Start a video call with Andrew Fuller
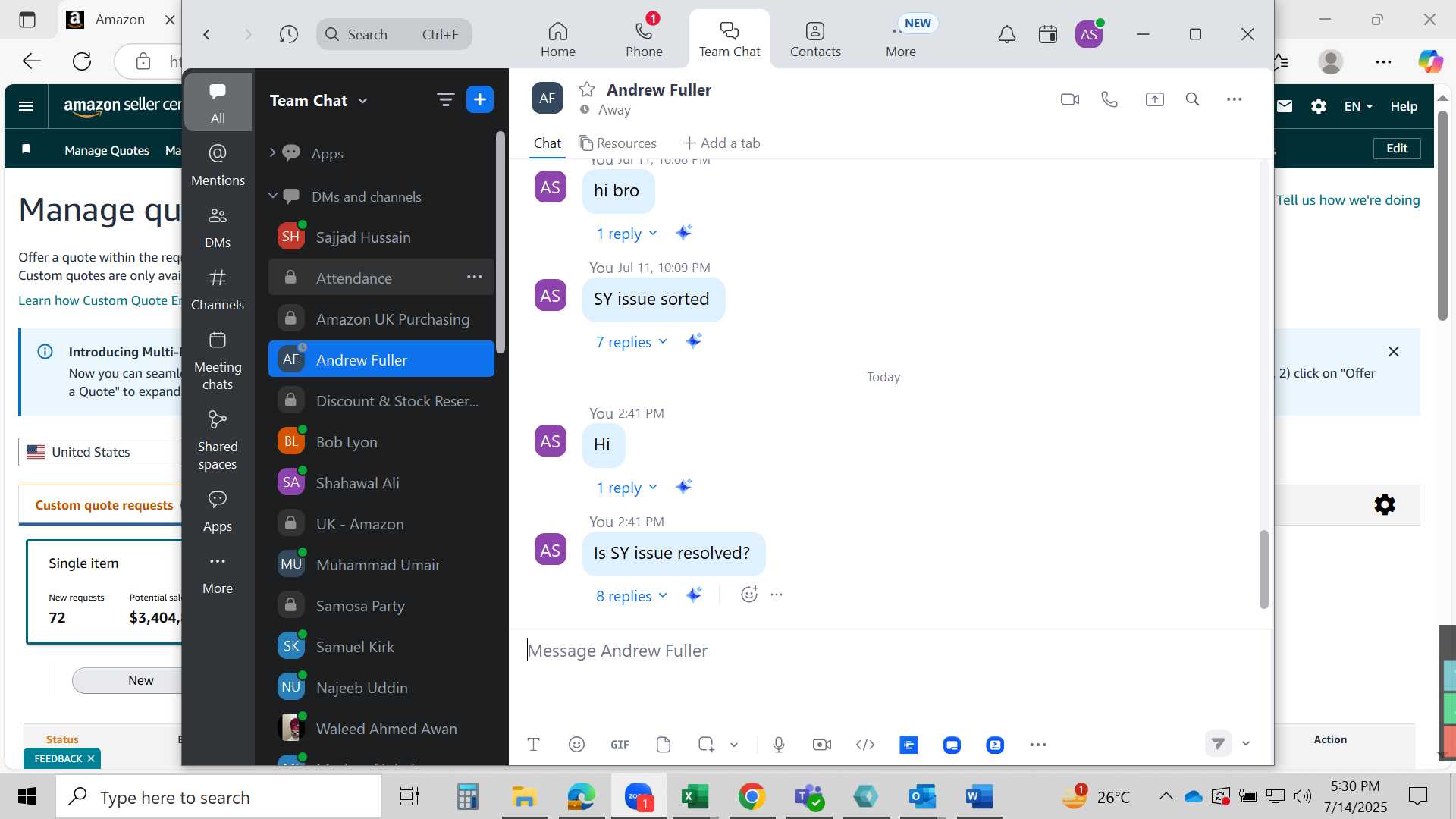 point(1069,99)
